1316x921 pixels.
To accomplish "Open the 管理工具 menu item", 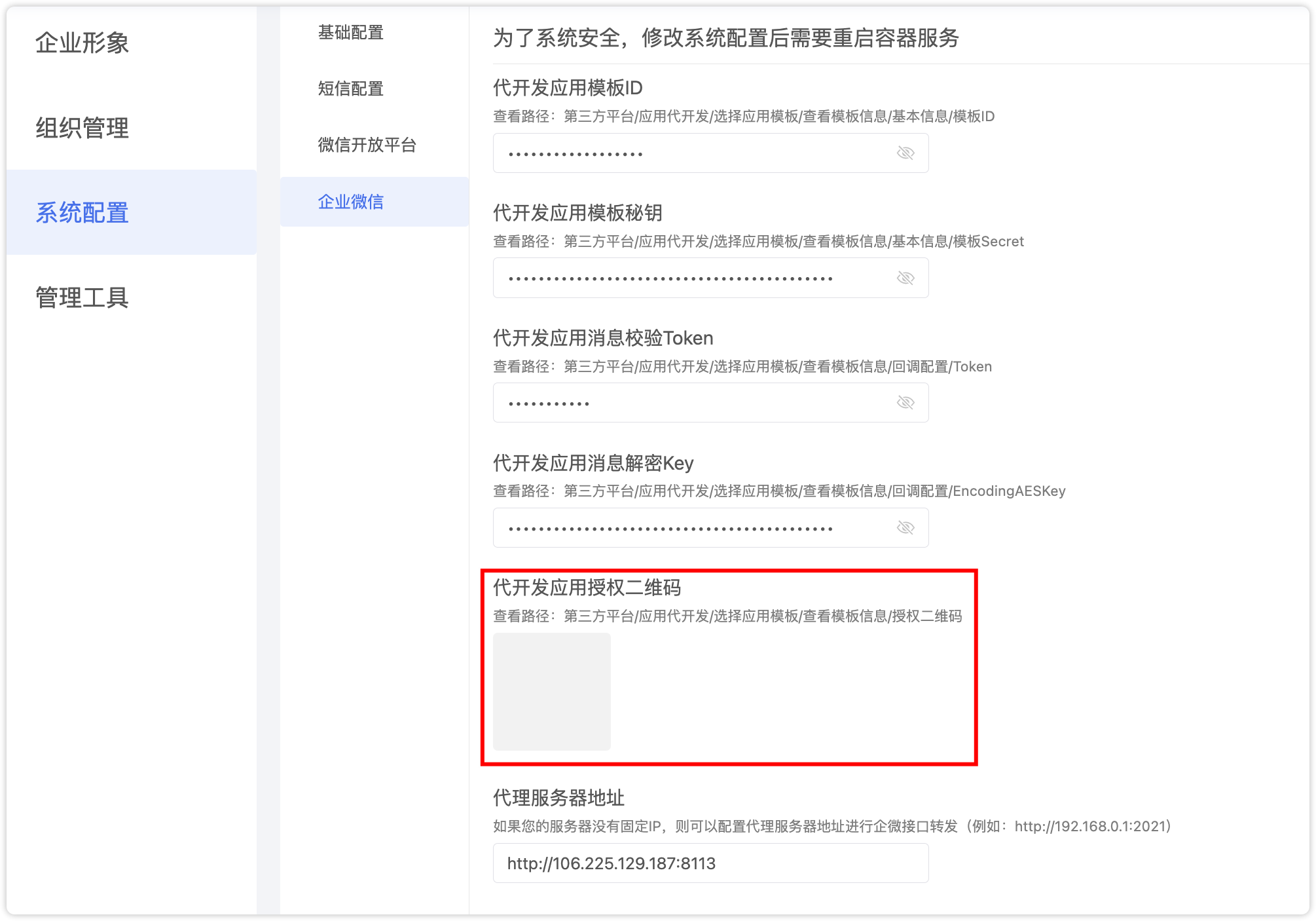I will point(82,297).
